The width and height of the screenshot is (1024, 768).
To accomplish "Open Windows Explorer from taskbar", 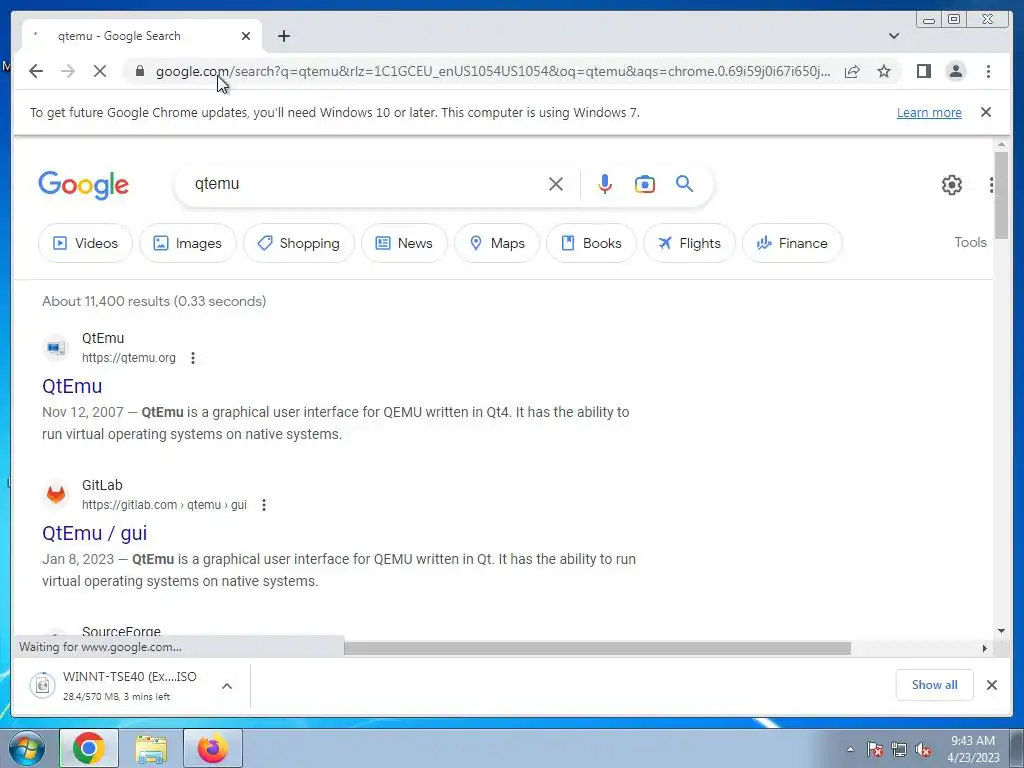I will pos(151,748).
